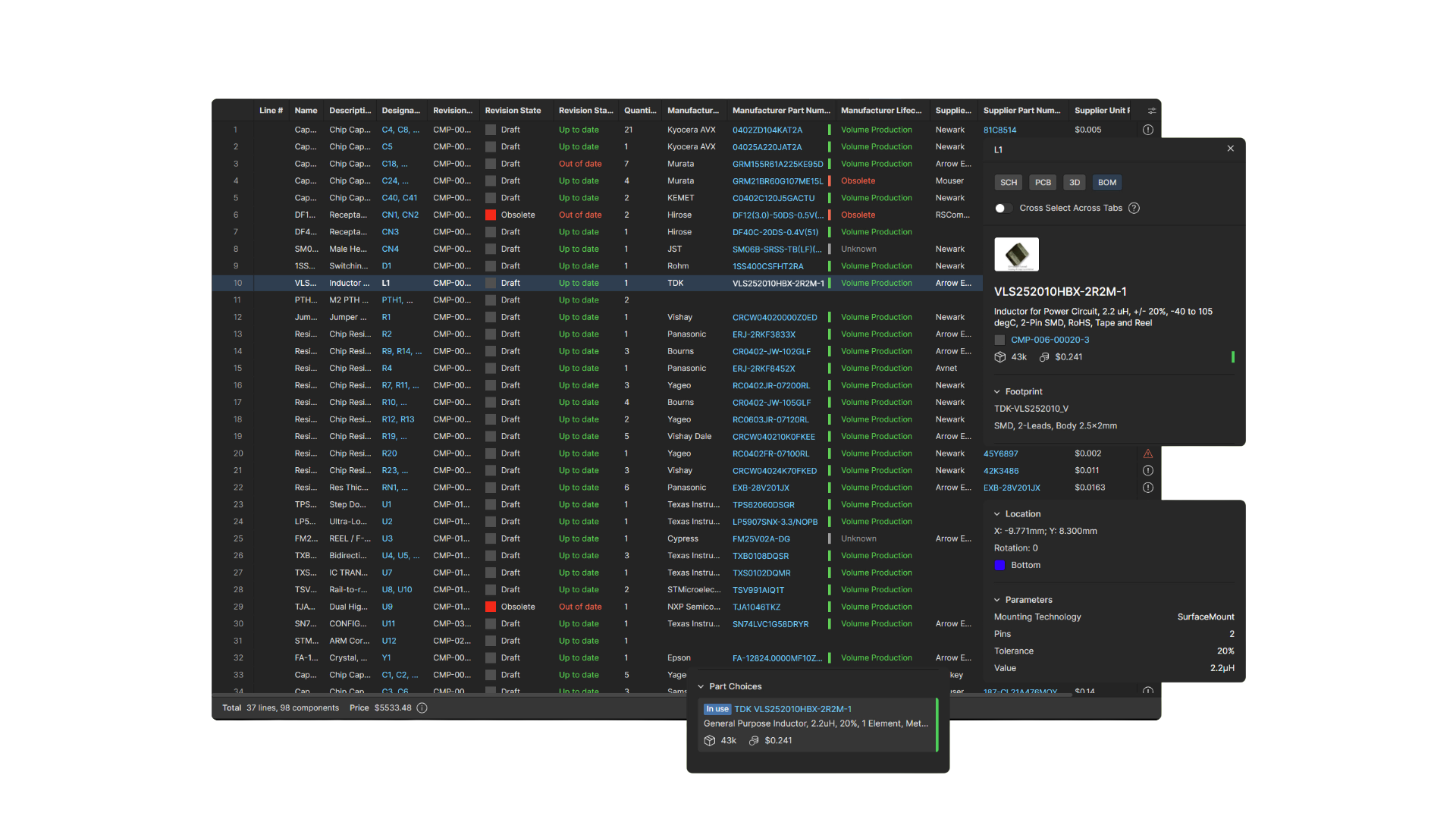Click info icon next to total price

tap(422, 708)
